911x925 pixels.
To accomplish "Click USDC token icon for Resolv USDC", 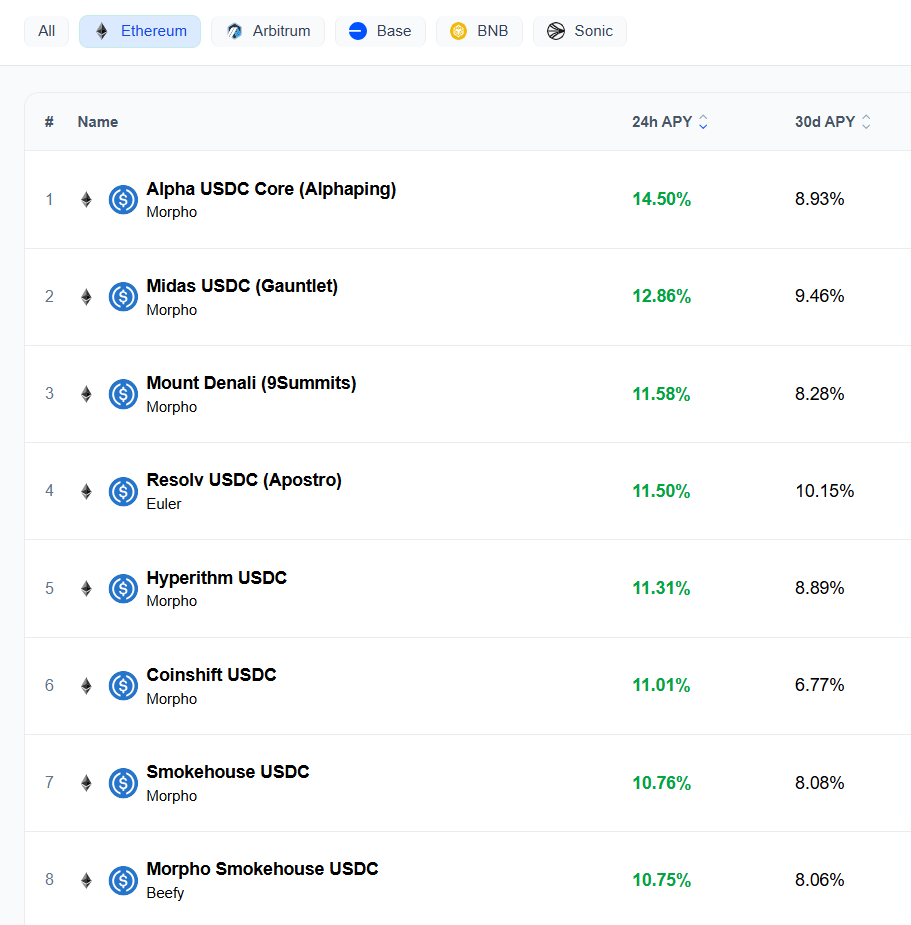I will tap(123, 491).
